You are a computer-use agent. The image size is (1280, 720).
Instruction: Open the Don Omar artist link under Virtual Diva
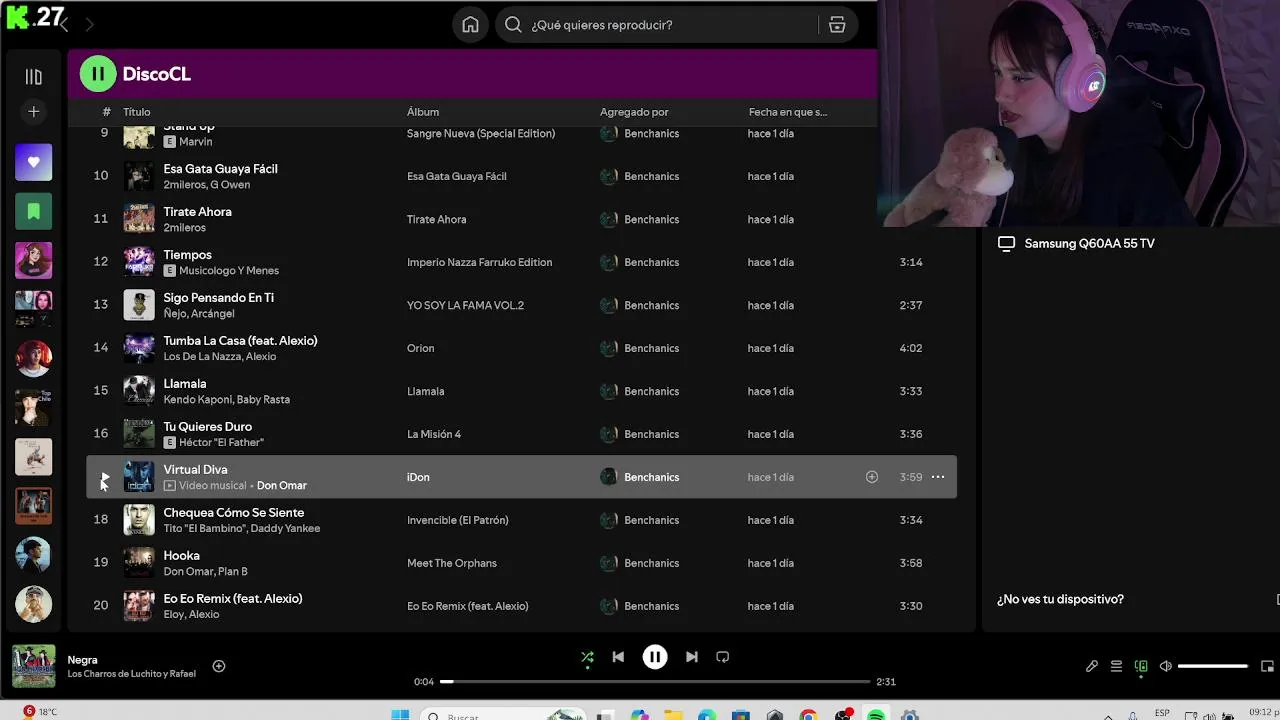282,485
